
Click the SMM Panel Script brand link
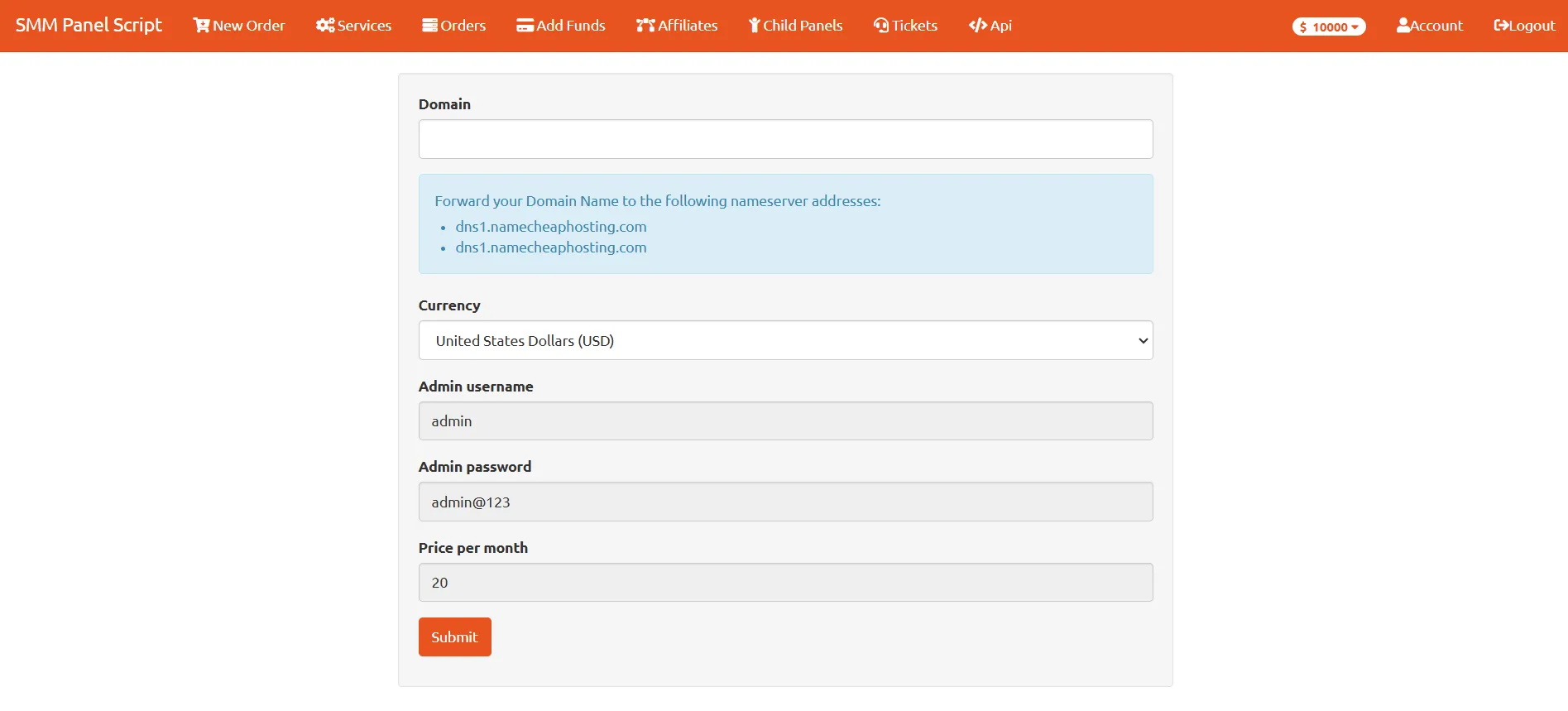(x=89, y=25)
